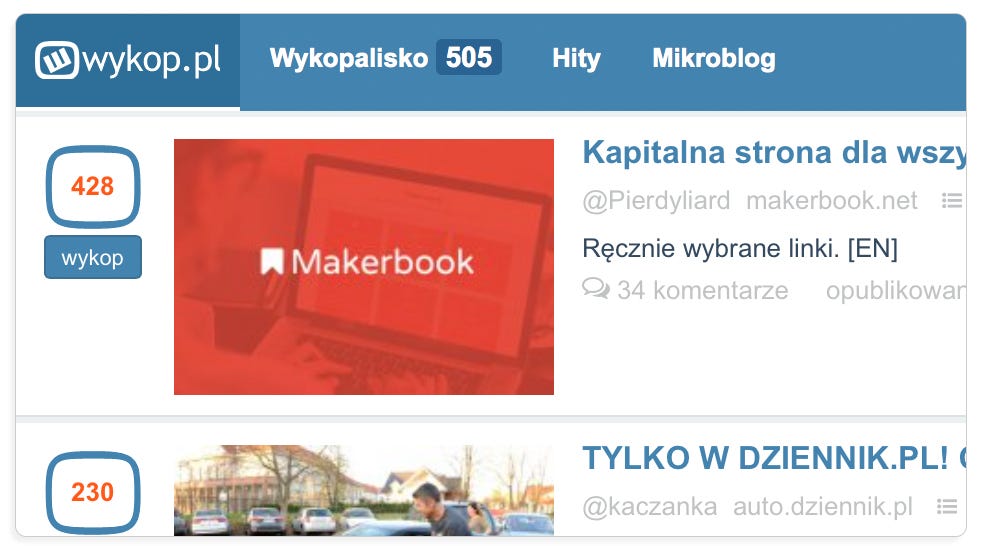Open the 'Kapitalna strona dla wszy' headline
Image resolution: width=984 pixels, height=555 pixels.
click(x=774, y=153)
